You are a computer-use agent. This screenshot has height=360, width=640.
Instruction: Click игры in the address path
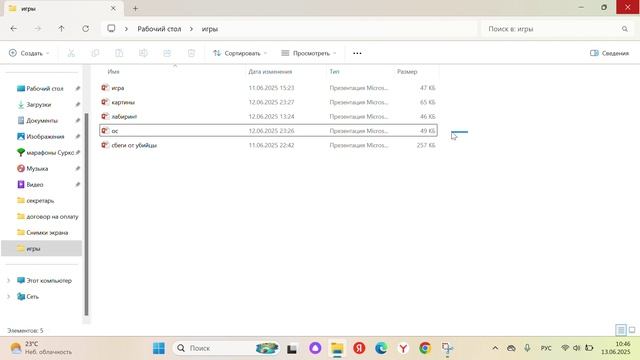tap(210, 29)
